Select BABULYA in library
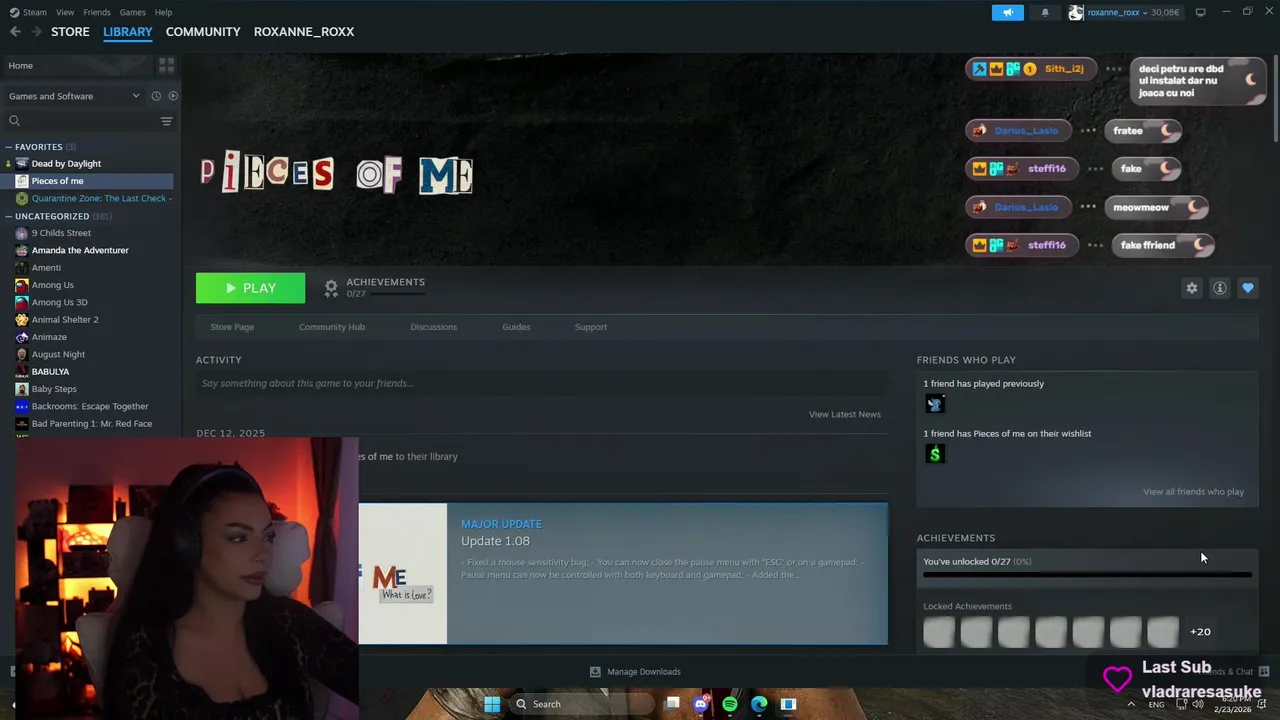1280x720 pixels. point(50,372)
